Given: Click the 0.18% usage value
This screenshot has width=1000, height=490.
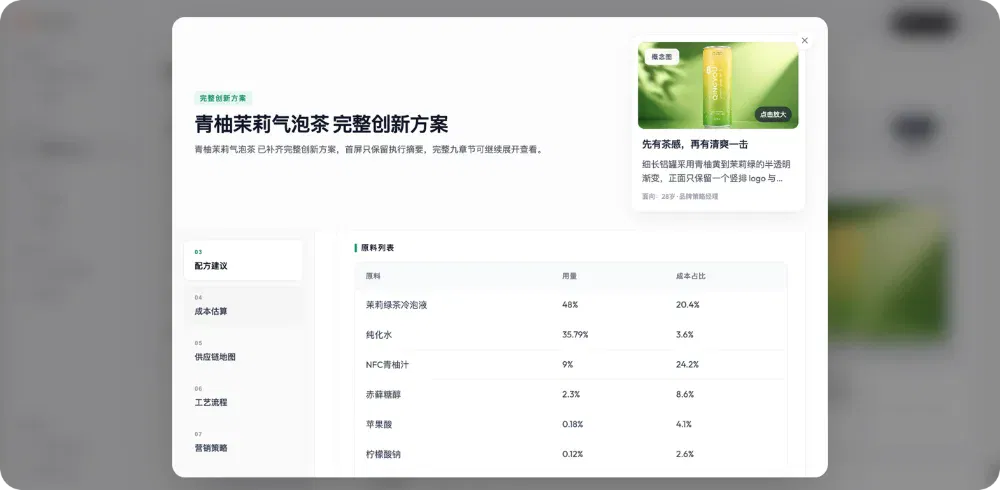Looking at the screenshot, I should tap(573, 424).
